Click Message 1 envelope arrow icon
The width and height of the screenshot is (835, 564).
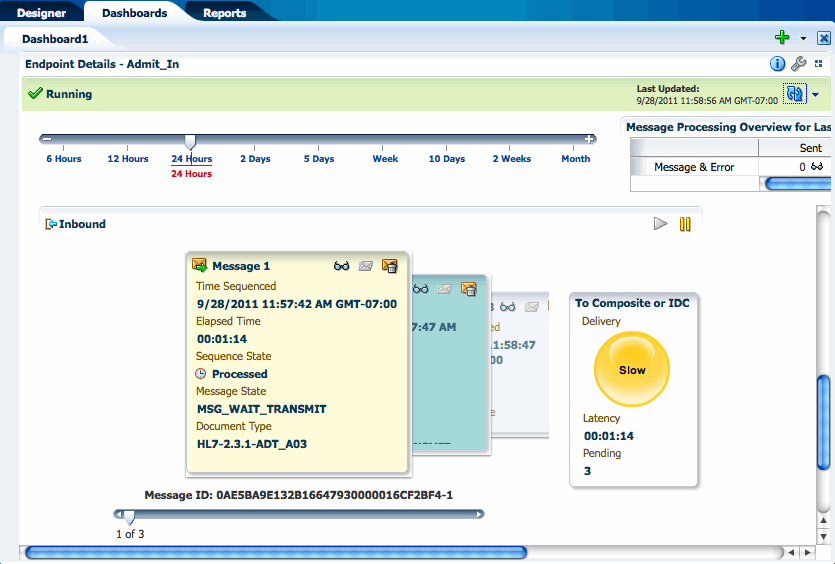pyautogui.click(x=200, y=265)
